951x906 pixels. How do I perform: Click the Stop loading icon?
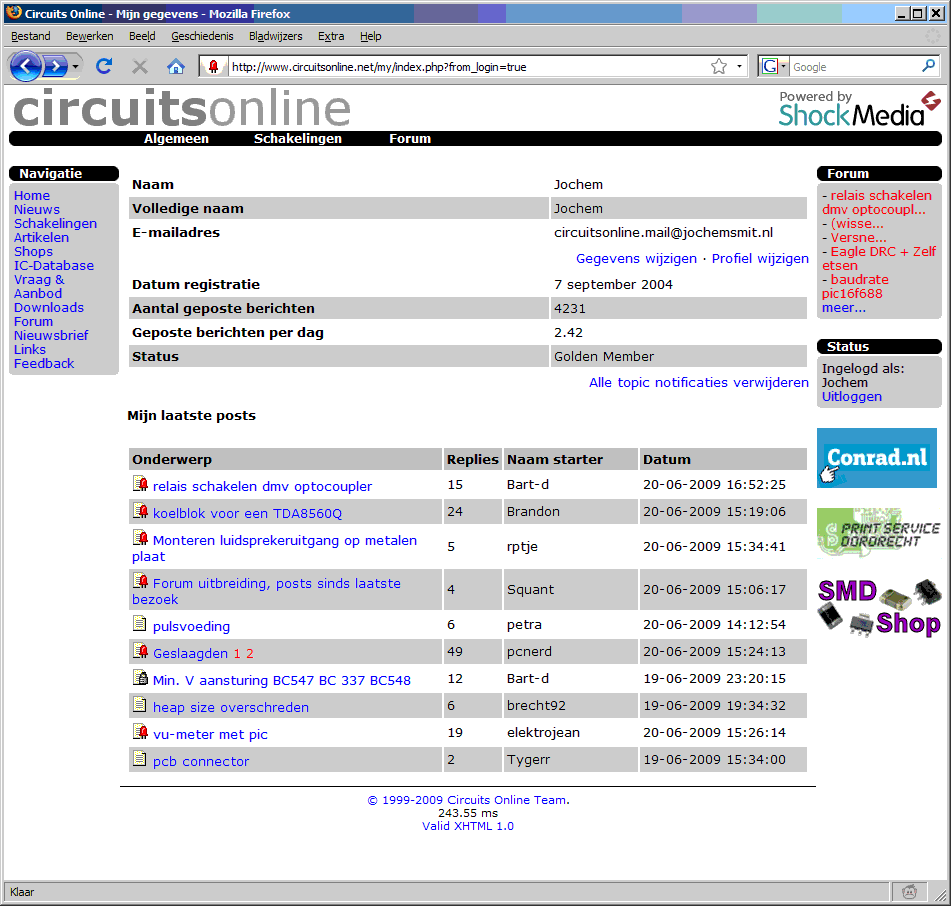point(140,67)
